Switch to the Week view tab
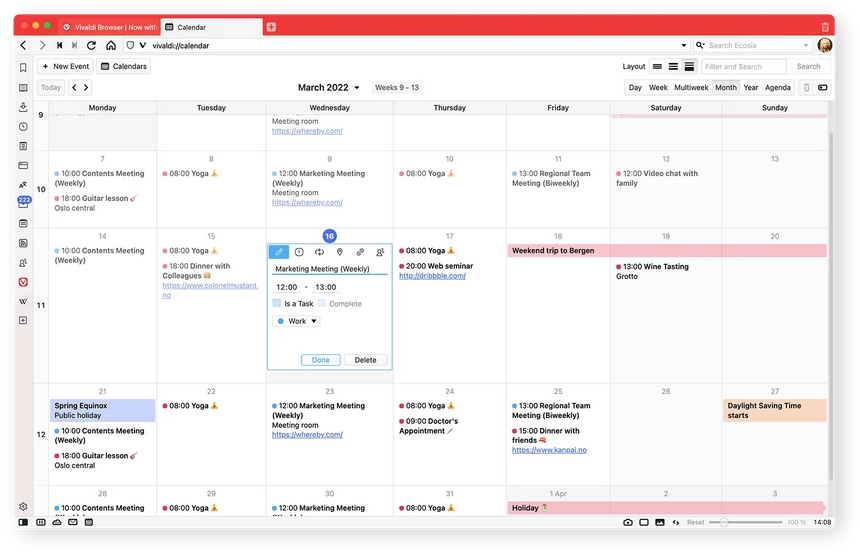860x552 pixels. (658, 87)
